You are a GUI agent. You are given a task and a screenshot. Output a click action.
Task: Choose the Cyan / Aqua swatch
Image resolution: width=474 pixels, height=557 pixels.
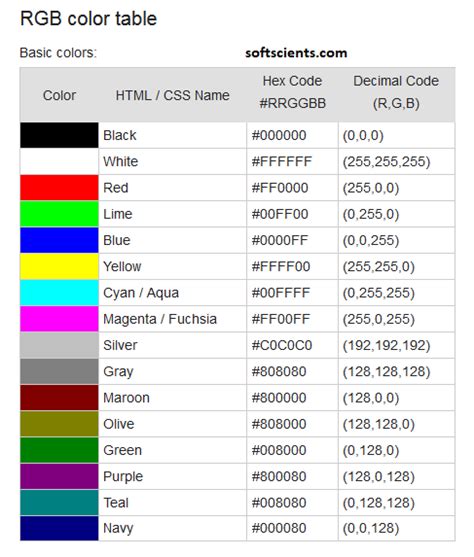(59, 293)
